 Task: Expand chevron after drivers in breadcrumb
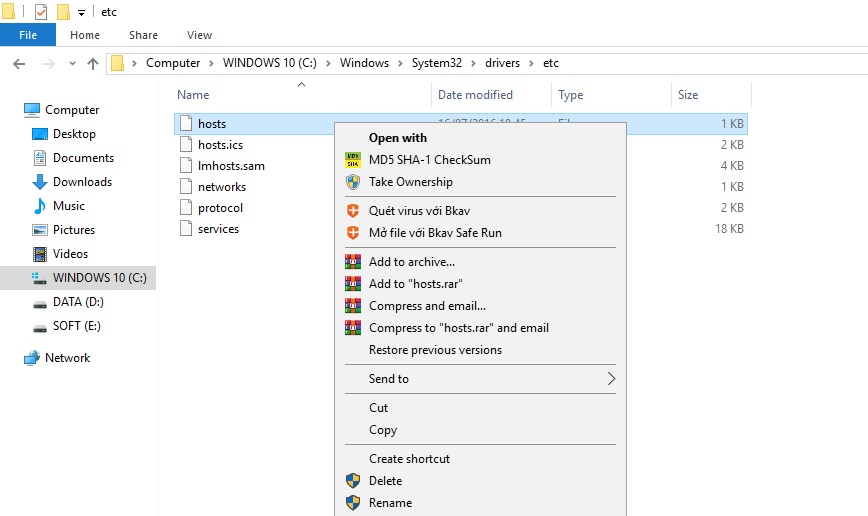click(531, 64)
